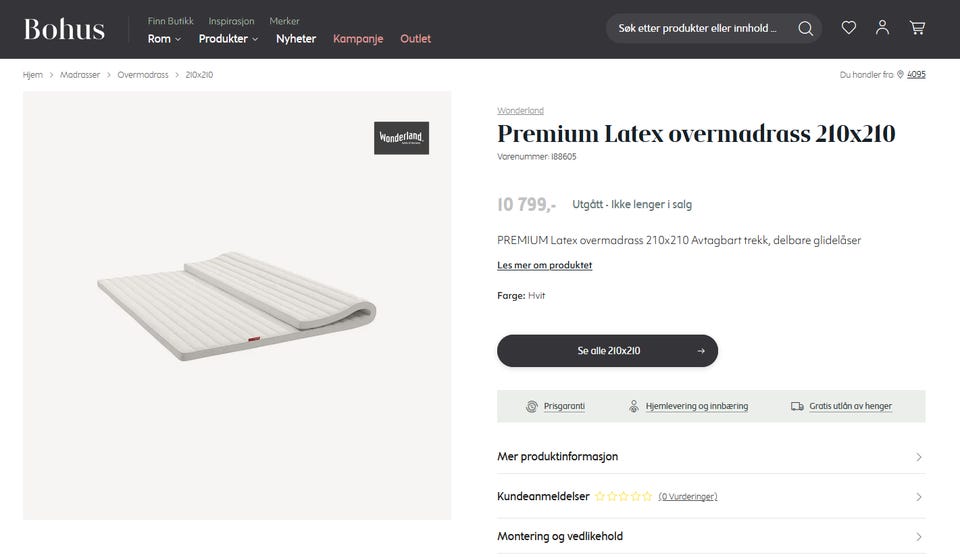Screen dimensions: 960x557
Task: Click the Wonderland brand badge on image
Action: point(402,138)
